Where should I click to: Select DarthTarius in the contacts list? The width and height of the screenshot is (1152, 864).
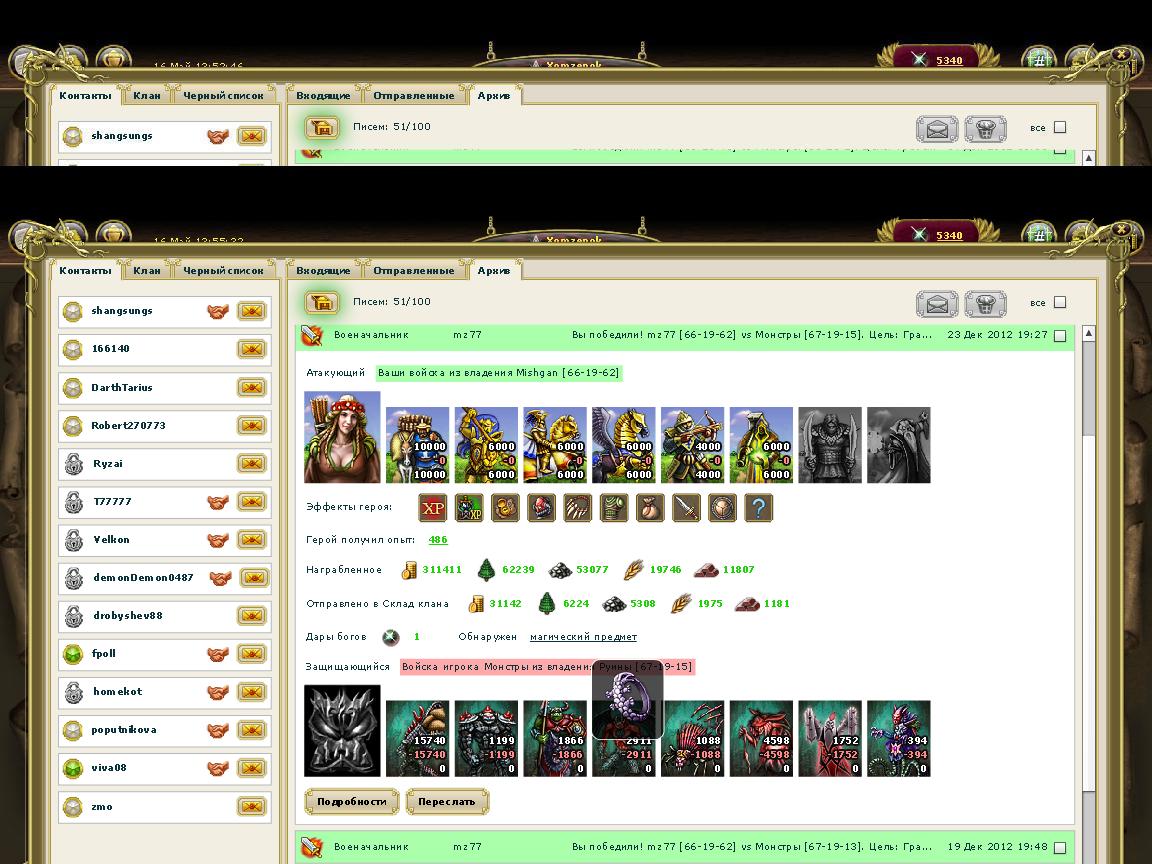coord(122,388)
